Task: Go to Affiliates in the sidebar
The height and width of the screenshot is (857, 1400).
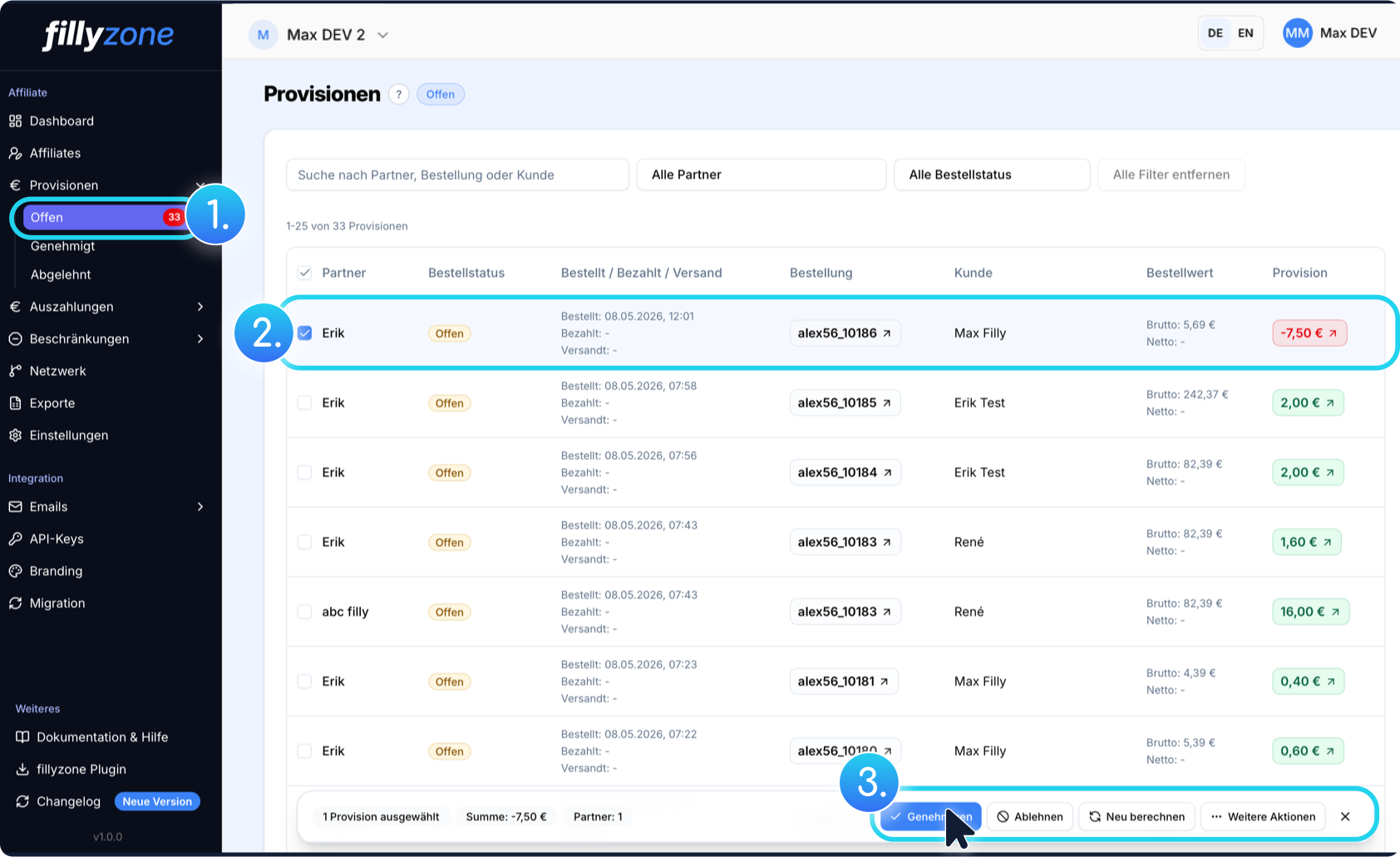Action: pos(55,153)
